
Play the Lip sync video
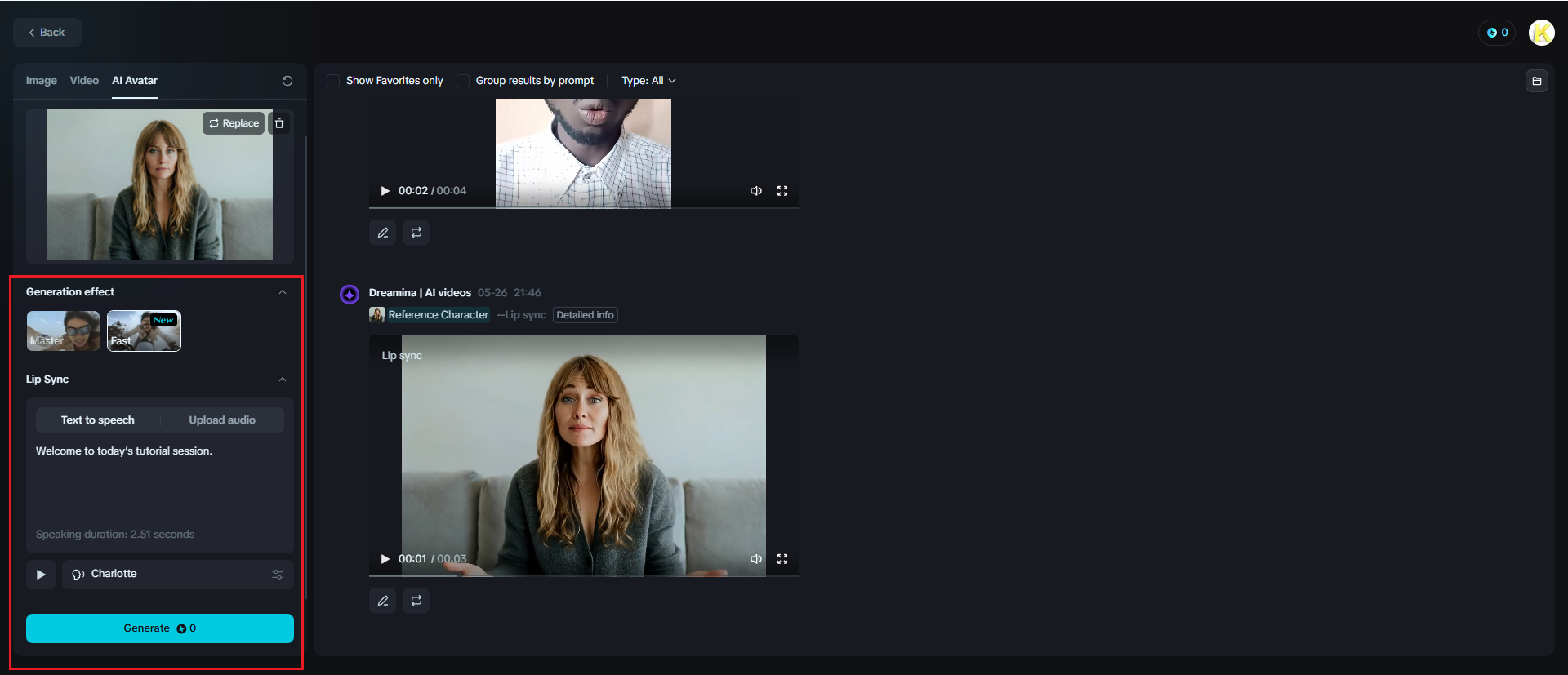385,559
